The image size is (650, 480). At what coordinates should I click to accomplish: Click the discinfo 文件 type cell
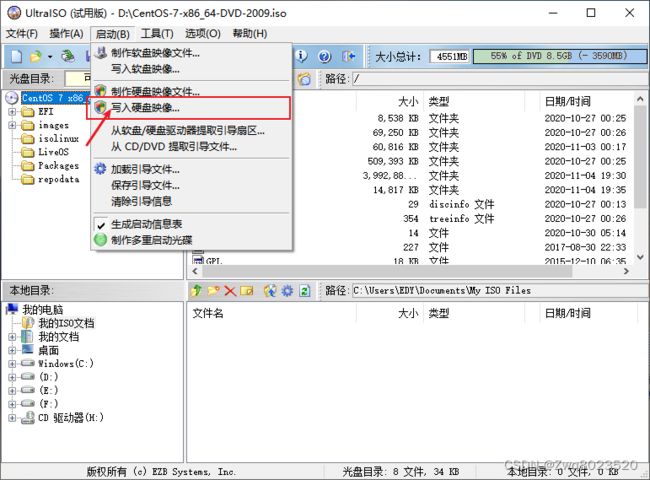(x=461, y=204)
